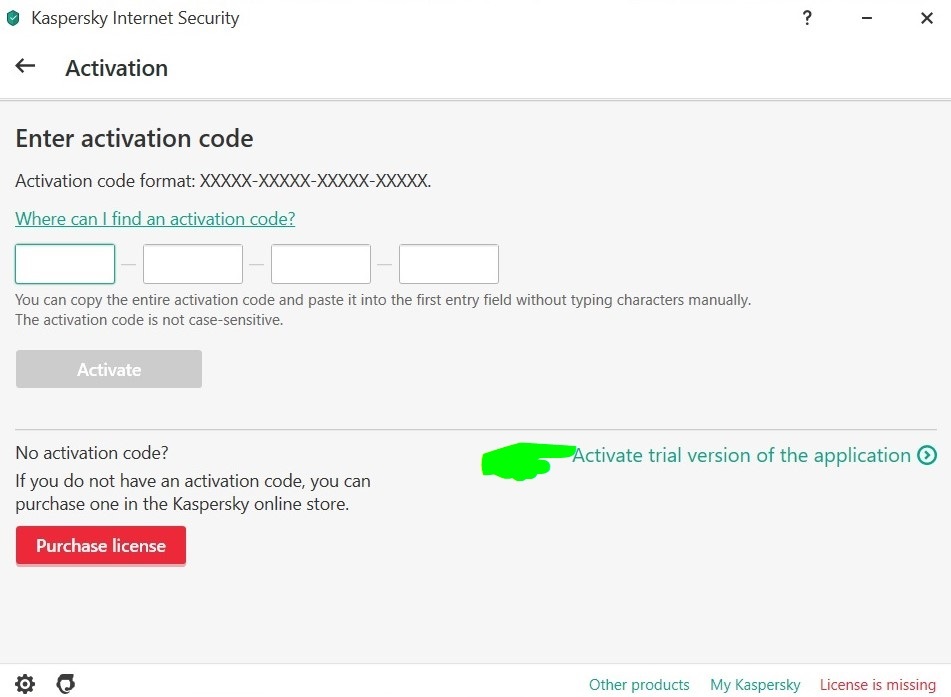Click the fourth activation code field
951x697 pixels.
(x=449, y=264)
